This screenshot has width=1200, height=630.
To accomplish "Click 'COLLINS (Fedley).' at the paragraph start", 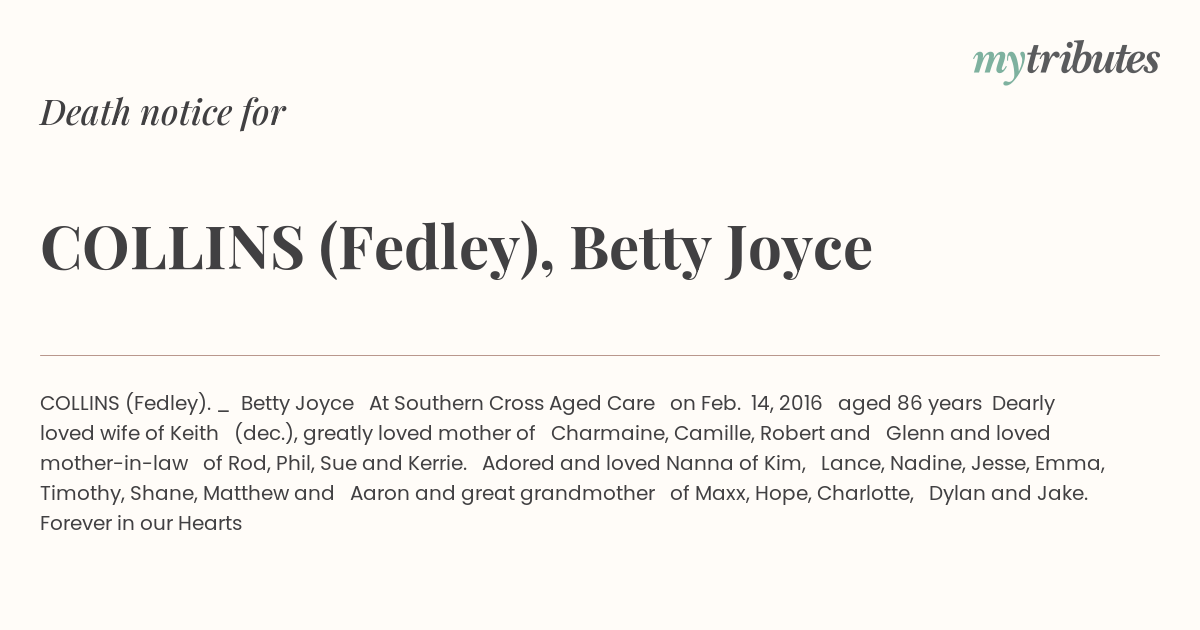I will (x=125, y=403).
